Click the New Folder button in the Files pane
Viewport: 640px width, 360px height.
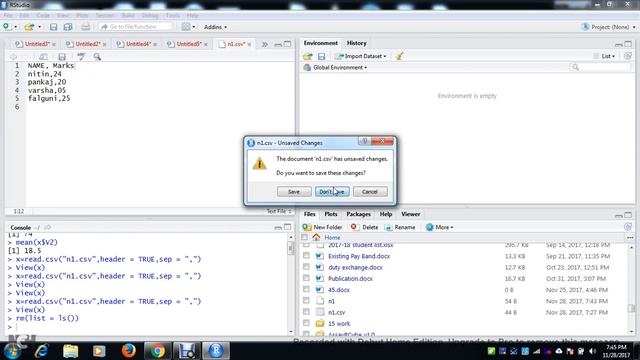[322, 227]
